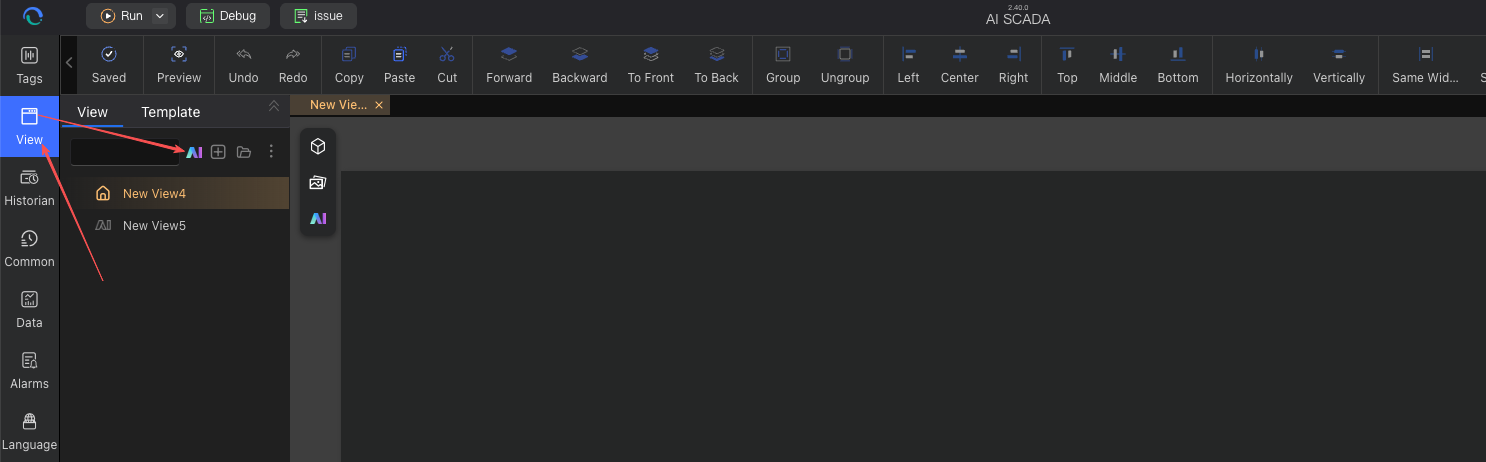The width and height of the screenshot is (1486, 462).
Task: Select New View5 in the list
Action: 175,226
